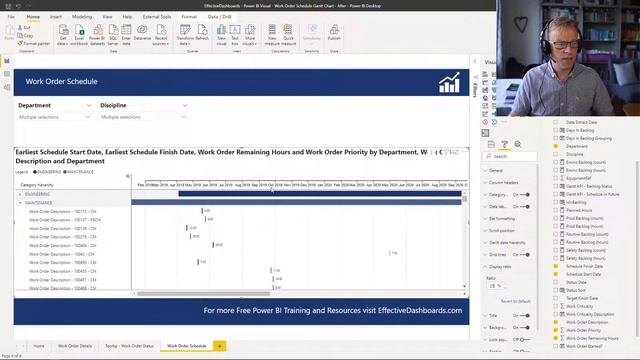Screen dimensions: 640x360
Task: Click the Excel workbook icon
Action: 79,30
